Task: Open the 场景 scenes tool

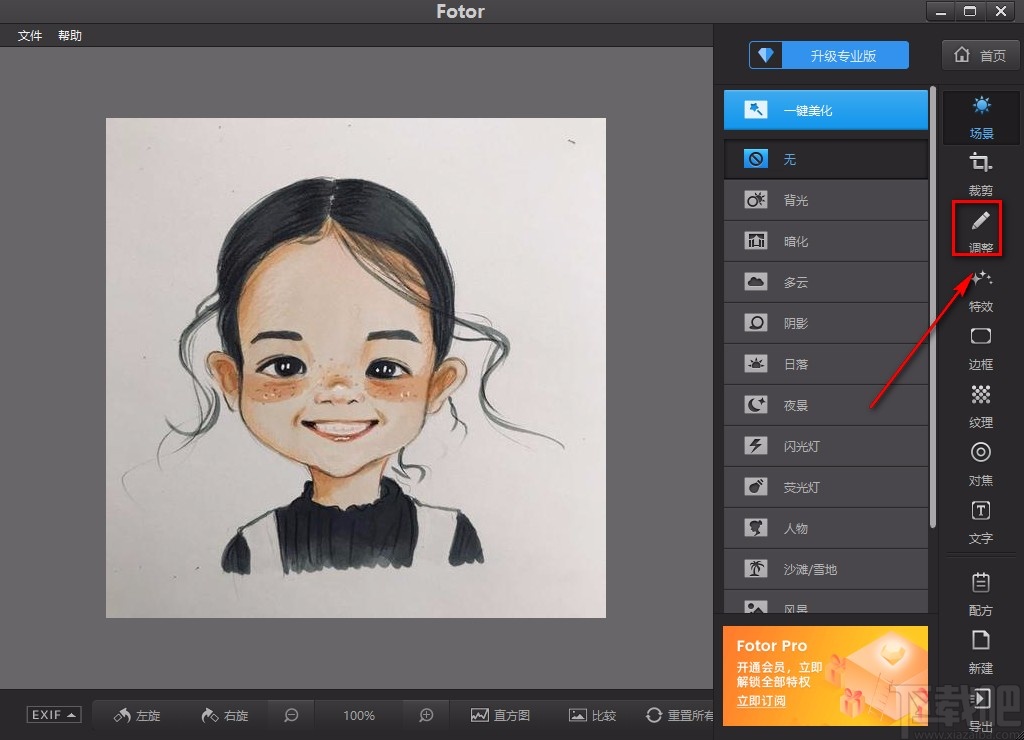Action: 981,118
